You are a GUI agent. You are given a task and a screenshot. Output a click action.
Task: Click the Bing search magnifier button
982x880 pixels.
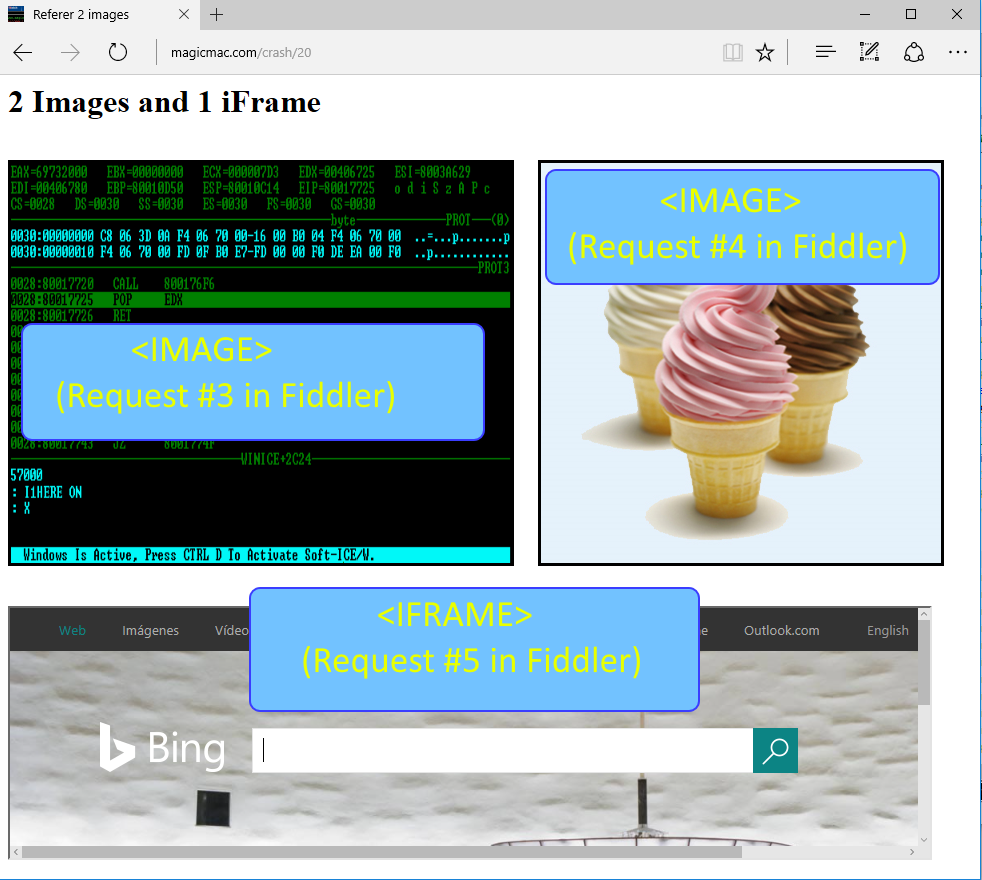click(x=775, y=750)
